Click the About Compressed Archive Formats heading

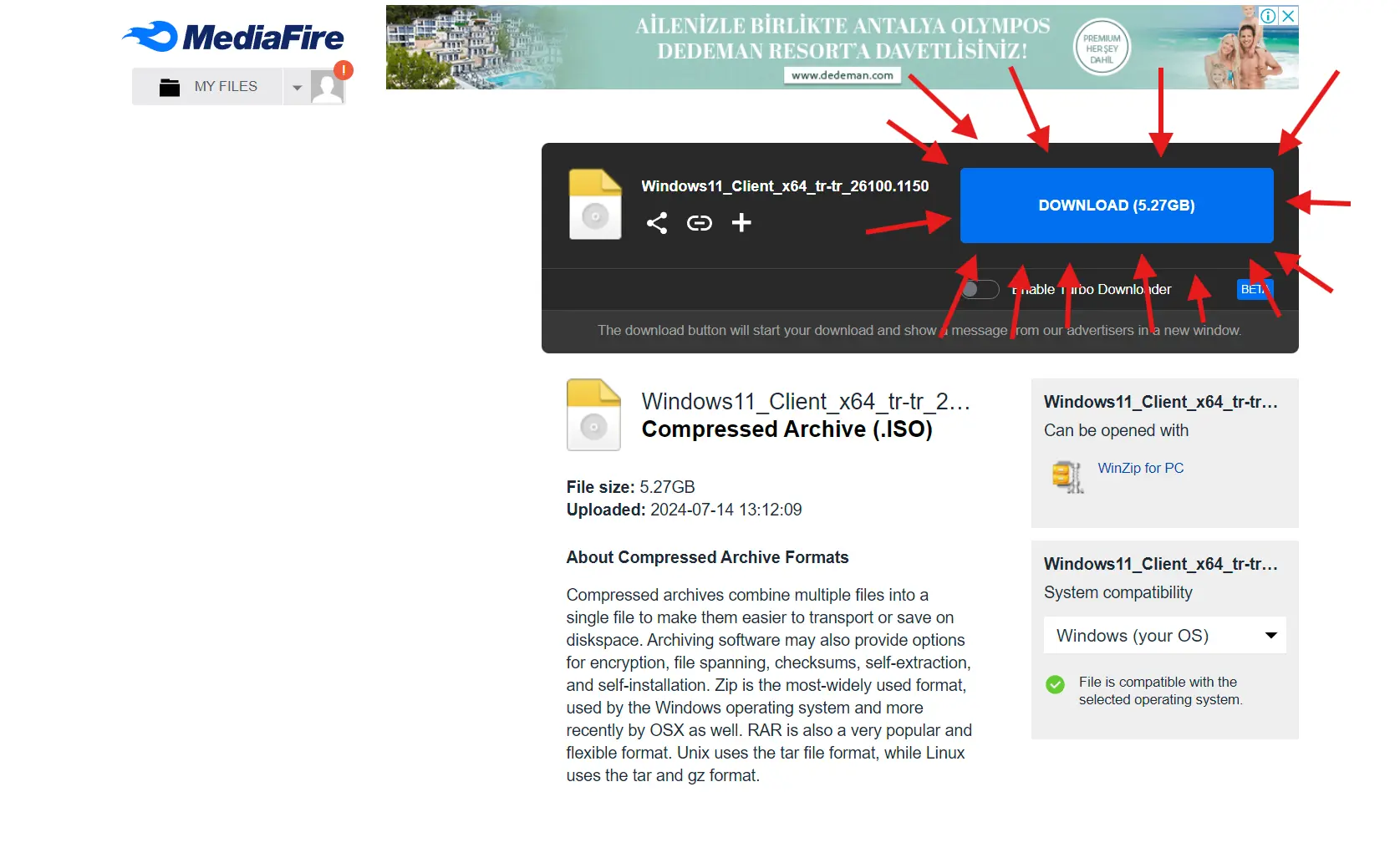[x=707, y=557]
